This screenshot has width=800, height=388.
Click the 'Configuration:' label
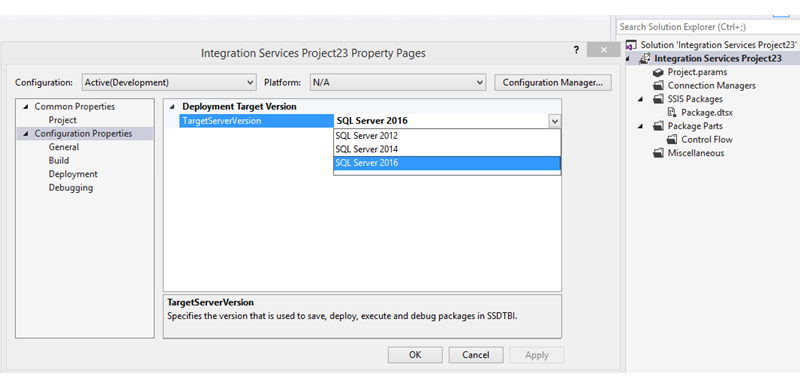pos(44,82)
